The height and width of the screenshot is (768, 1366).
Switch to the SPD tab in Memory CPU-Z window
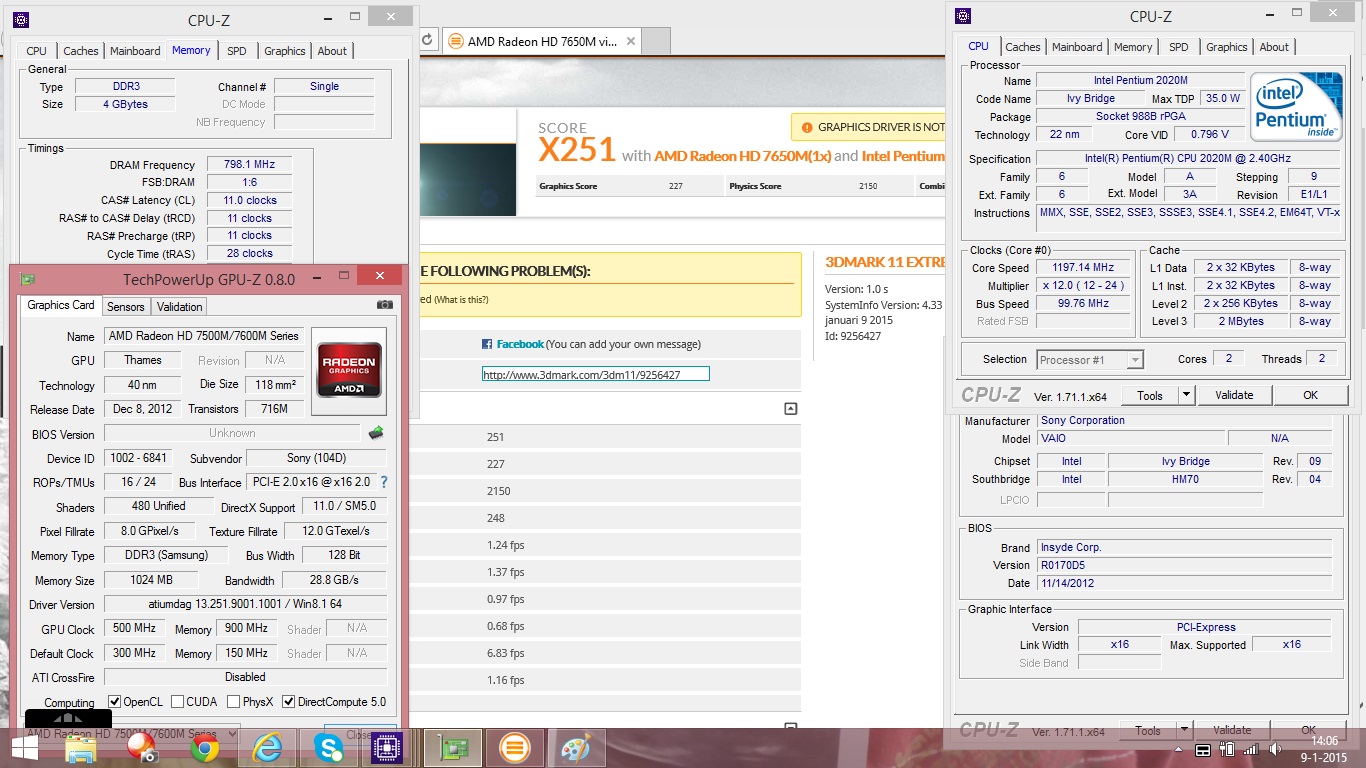[236, 51]
